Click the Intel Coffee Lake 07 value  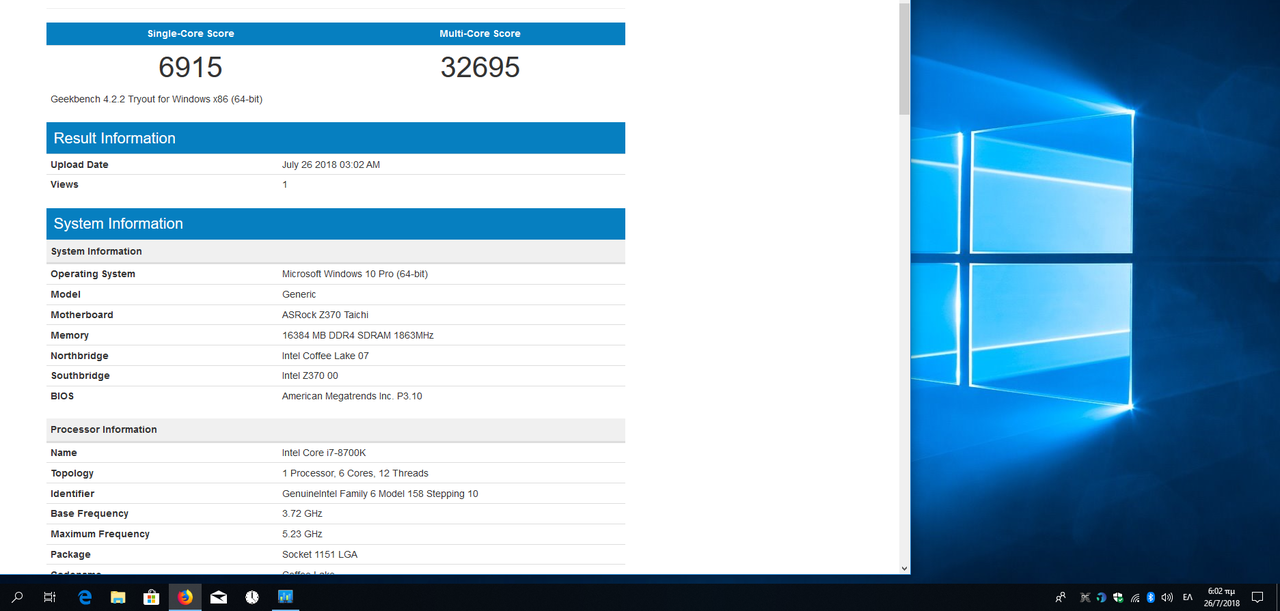pos(325,356)
